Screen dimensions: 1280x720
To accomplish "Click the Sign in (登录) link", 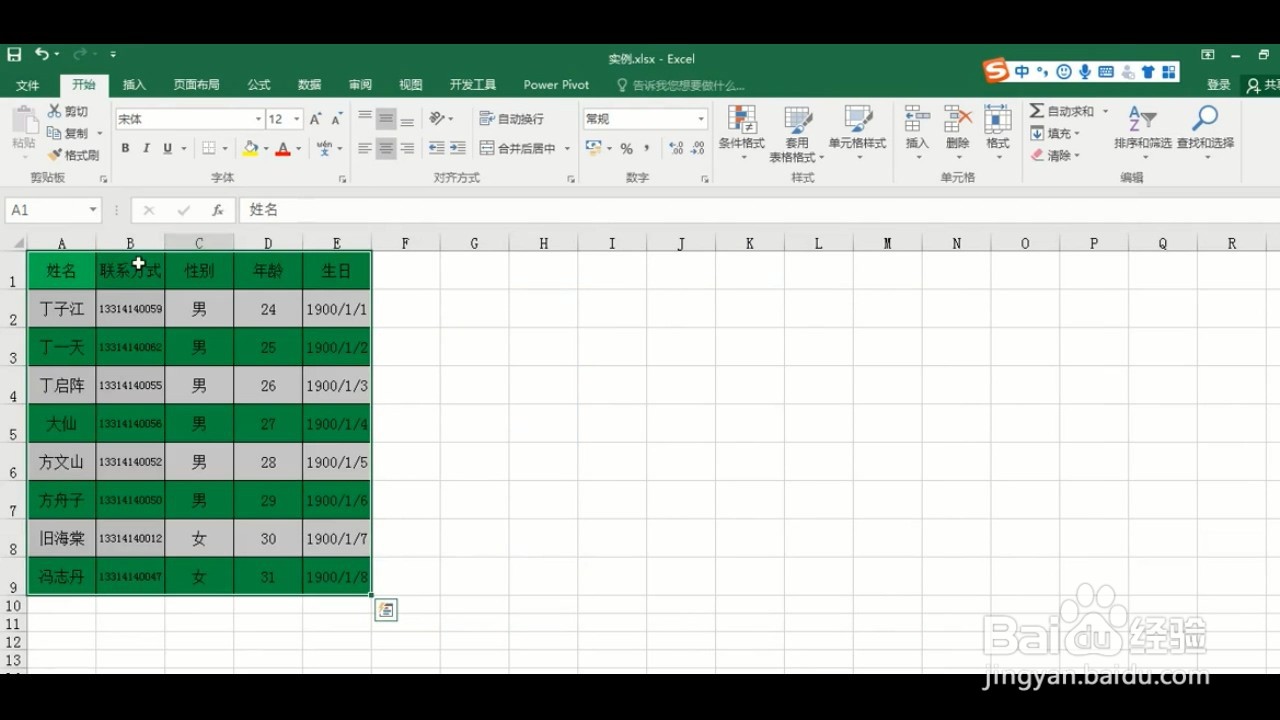I will (x=1218, y=85).
